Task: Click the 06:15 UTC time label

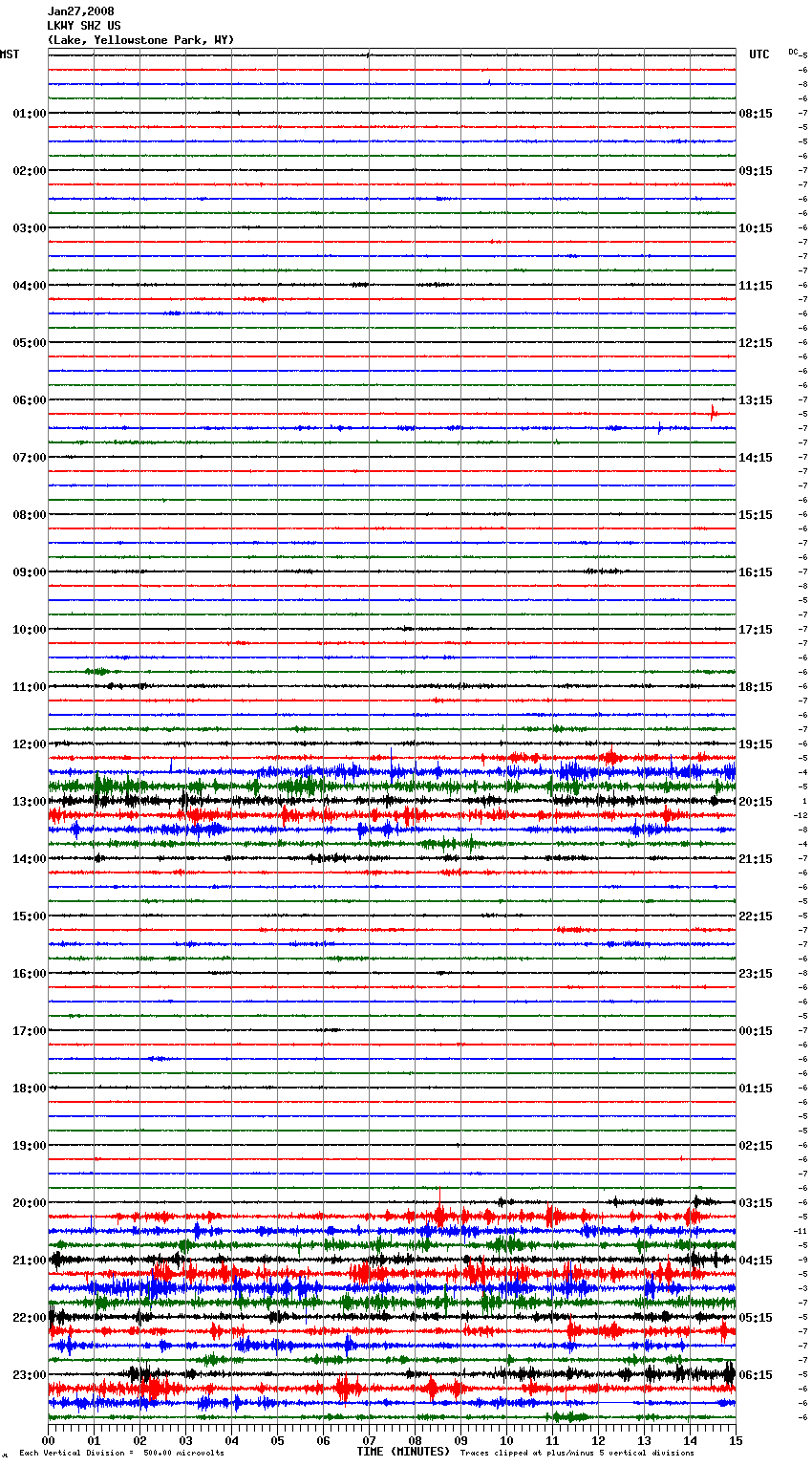Action: pyautogui.click(x=756, y=1375)
